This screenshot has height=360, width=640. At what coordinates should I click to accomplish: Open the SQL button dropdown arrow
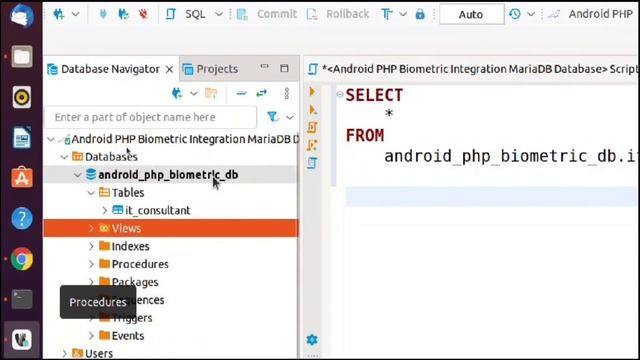(219, 14)
